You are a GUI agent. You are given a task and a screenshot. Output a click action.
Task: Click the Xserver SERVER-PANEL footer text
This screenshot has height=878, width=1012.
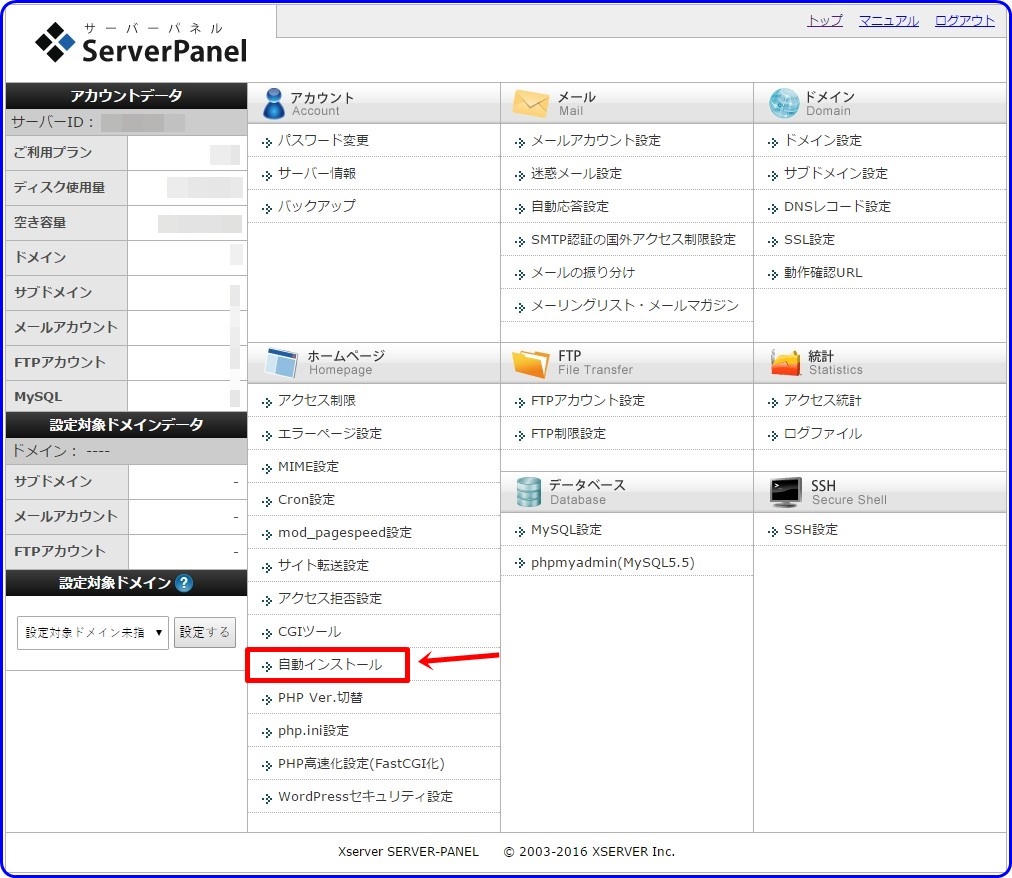pyautogui.click(x=408, y=851)
